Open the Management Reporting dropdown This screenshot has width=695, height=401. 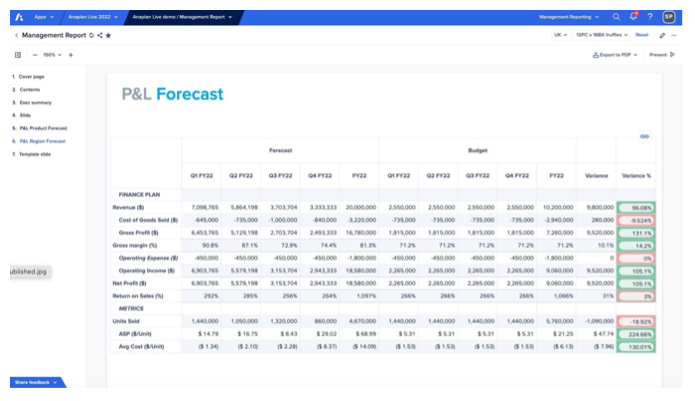(x=570, y=17)
